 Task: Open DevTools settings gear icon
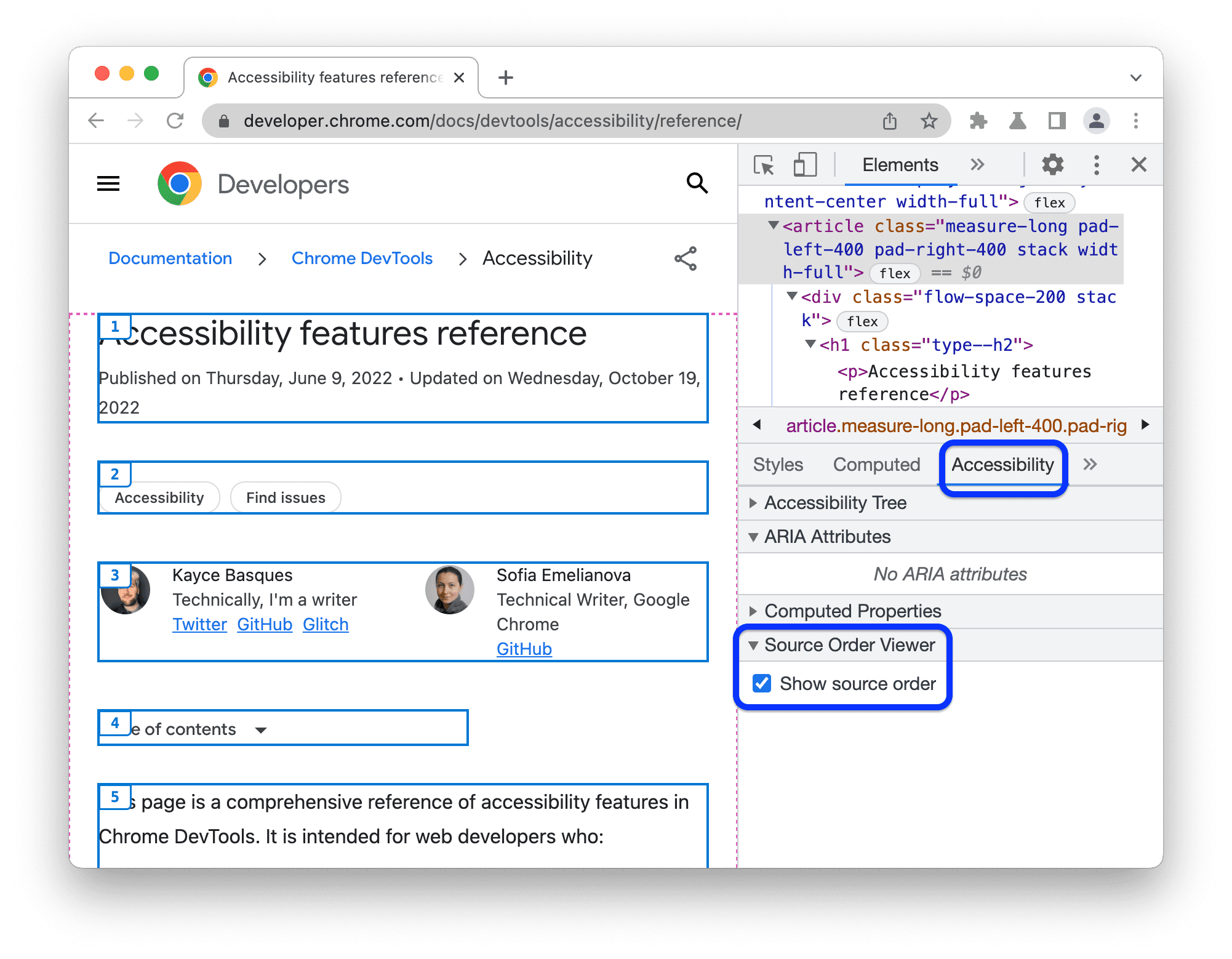pos(1049,165)
